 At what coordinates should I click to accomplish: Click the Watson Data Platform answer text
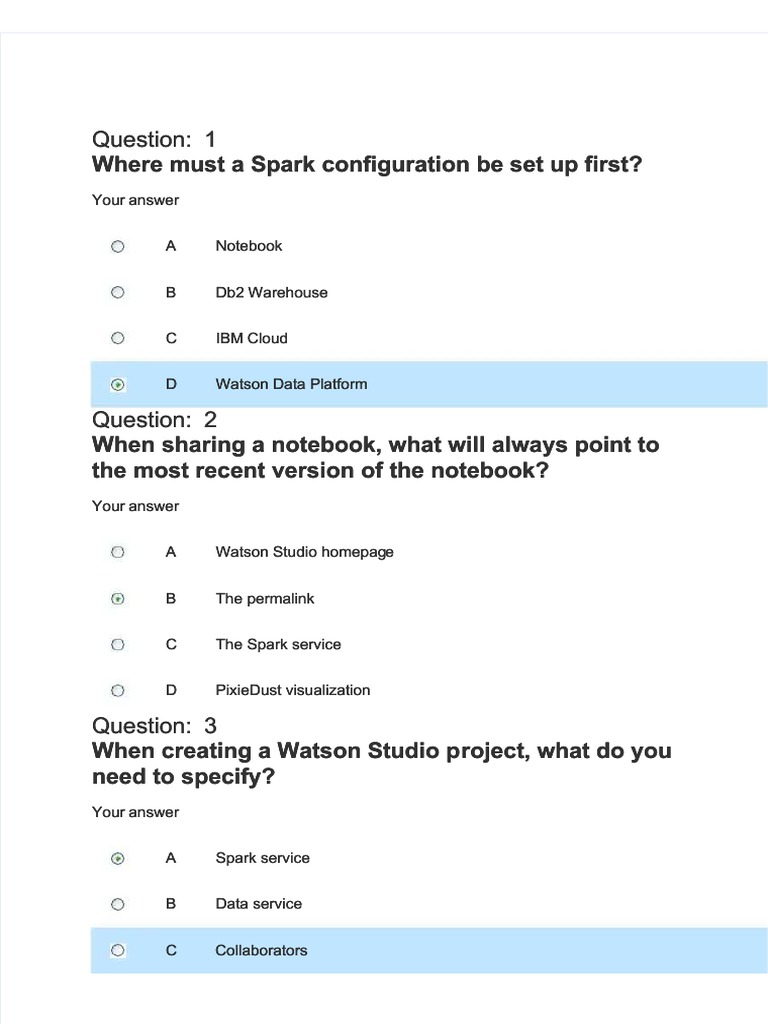[x=291, y=384]
